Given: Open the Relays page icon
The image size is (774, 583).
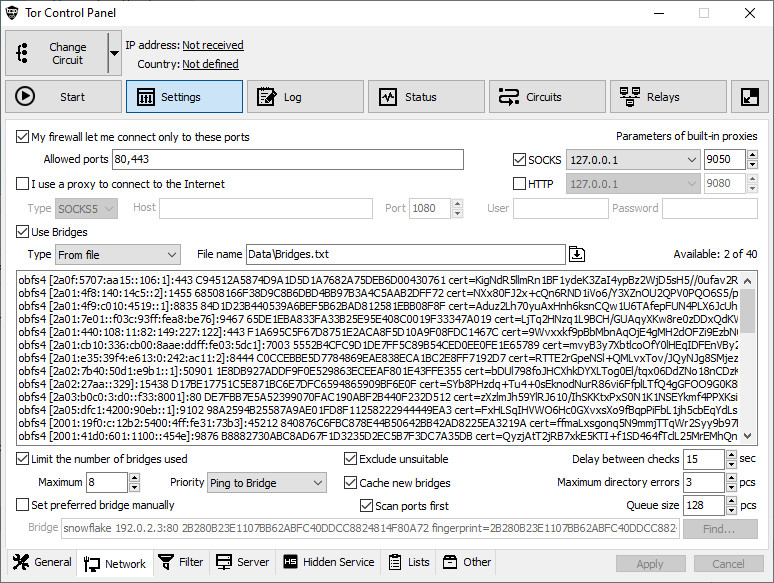Looking at the screenshot, I should tap(630, 97).
